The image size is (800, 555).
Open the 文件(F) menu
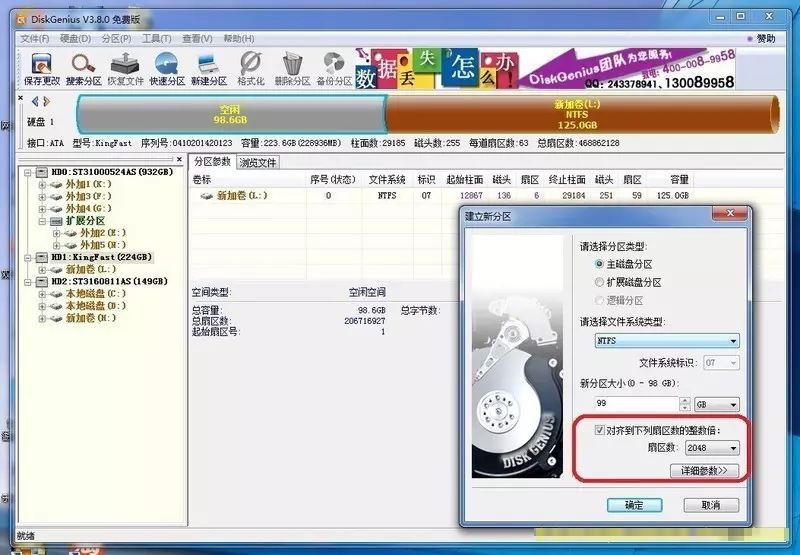click(x=35, y=39)
